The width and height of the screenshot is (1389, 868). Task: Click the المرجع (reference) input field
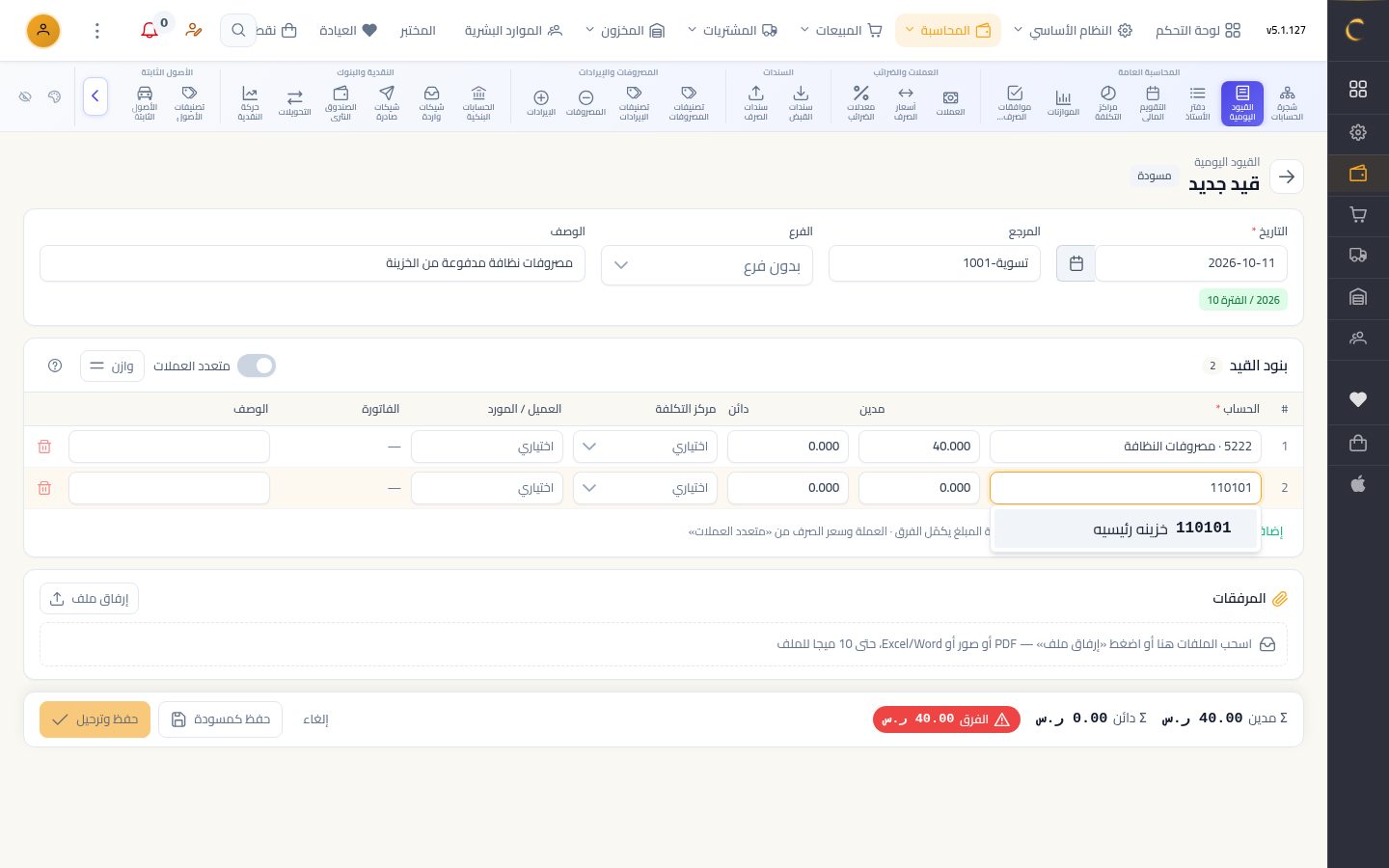pos(935,263)
